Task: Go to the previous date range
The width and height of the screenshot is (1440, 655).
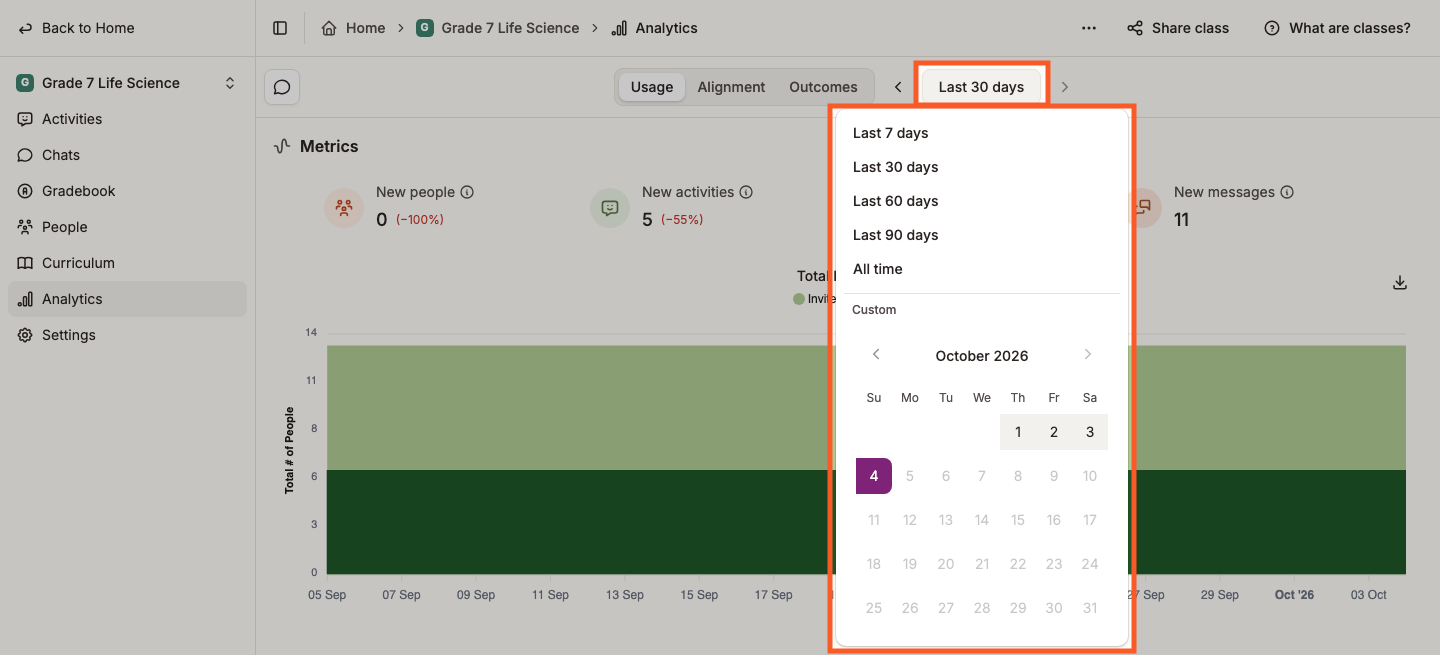Action: pos(898,87)
